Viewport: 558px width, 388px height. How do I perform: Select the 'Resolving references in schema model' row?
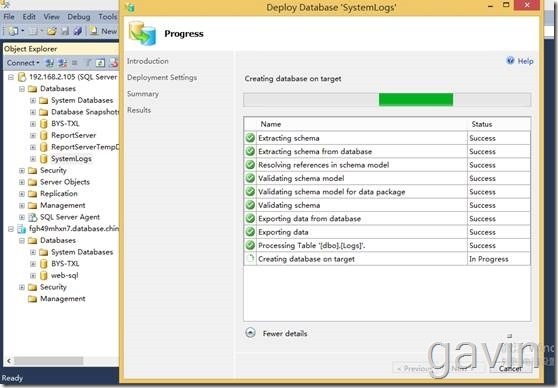(387, 165)
